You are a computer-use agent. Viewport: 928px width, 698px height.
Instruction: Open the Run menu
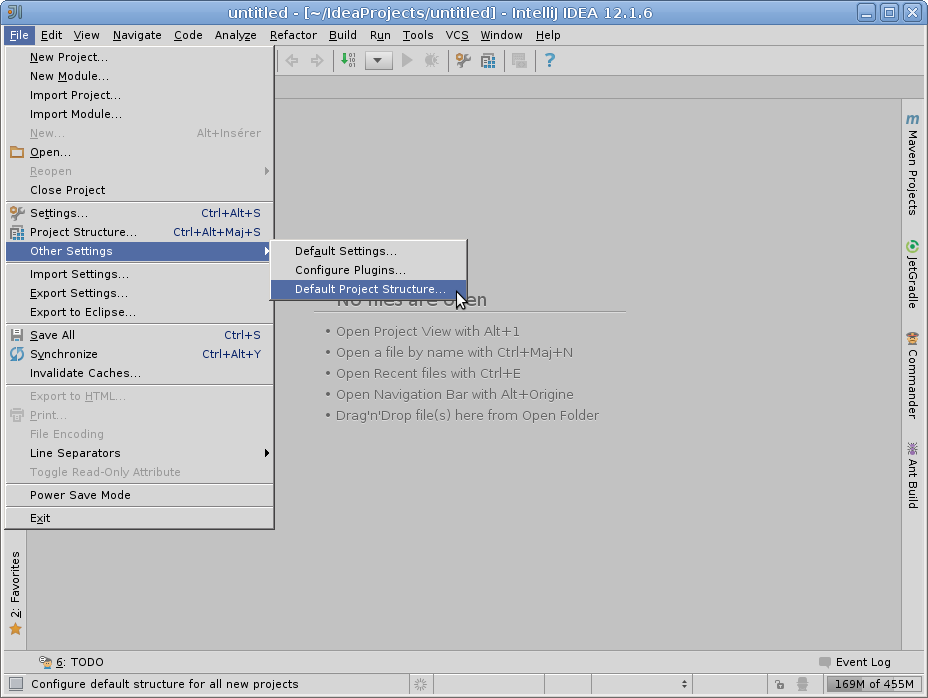point(380,36)
